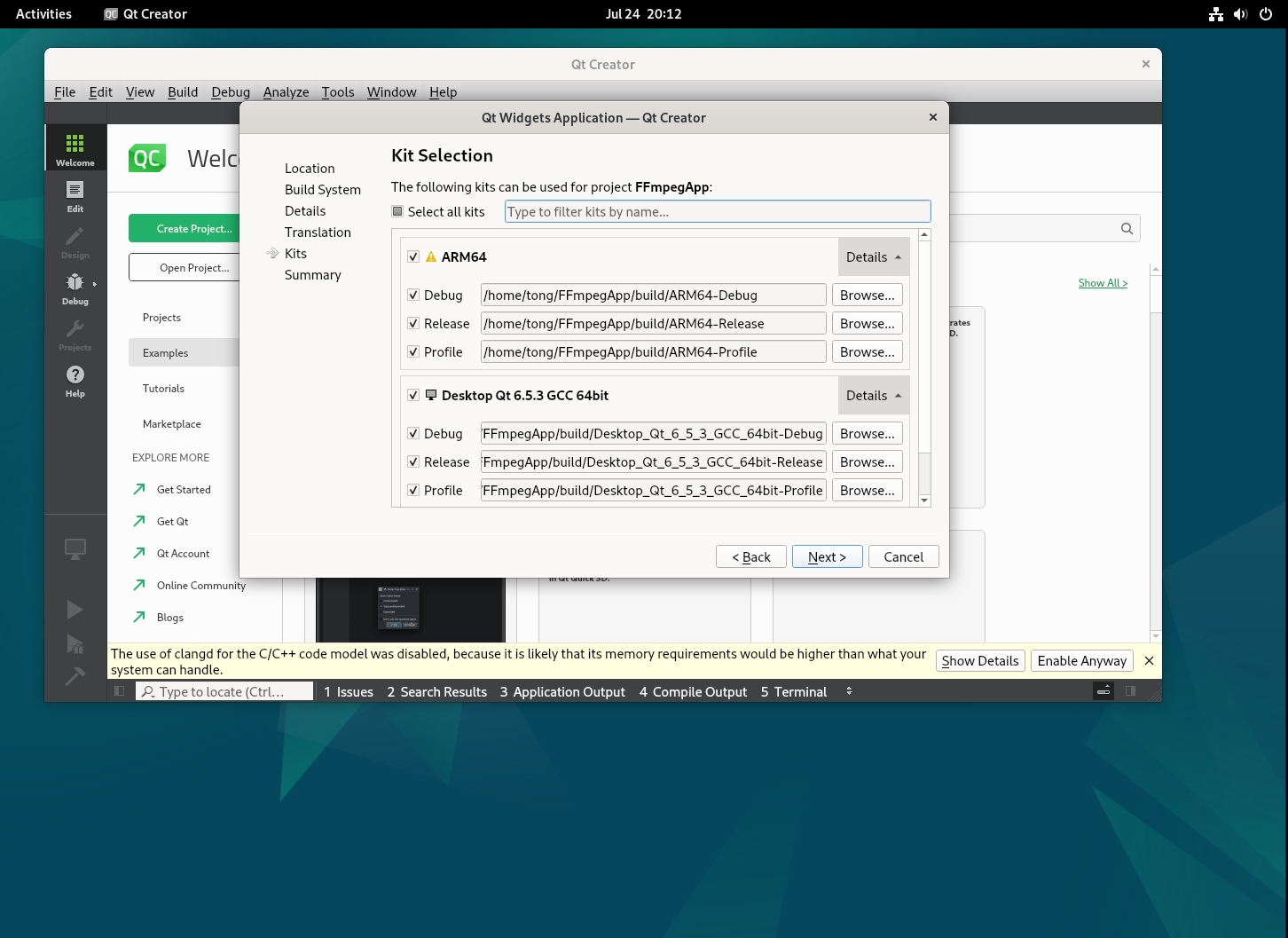Dismiss the clangd warning info bar

click(x=1149, y=660)
